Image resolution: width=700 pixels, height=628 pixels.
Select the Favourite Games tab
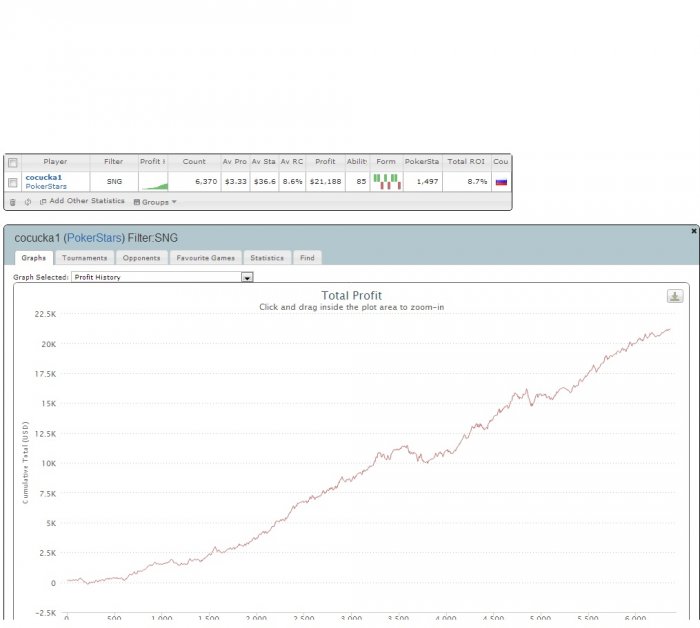(x=205, y=258)
